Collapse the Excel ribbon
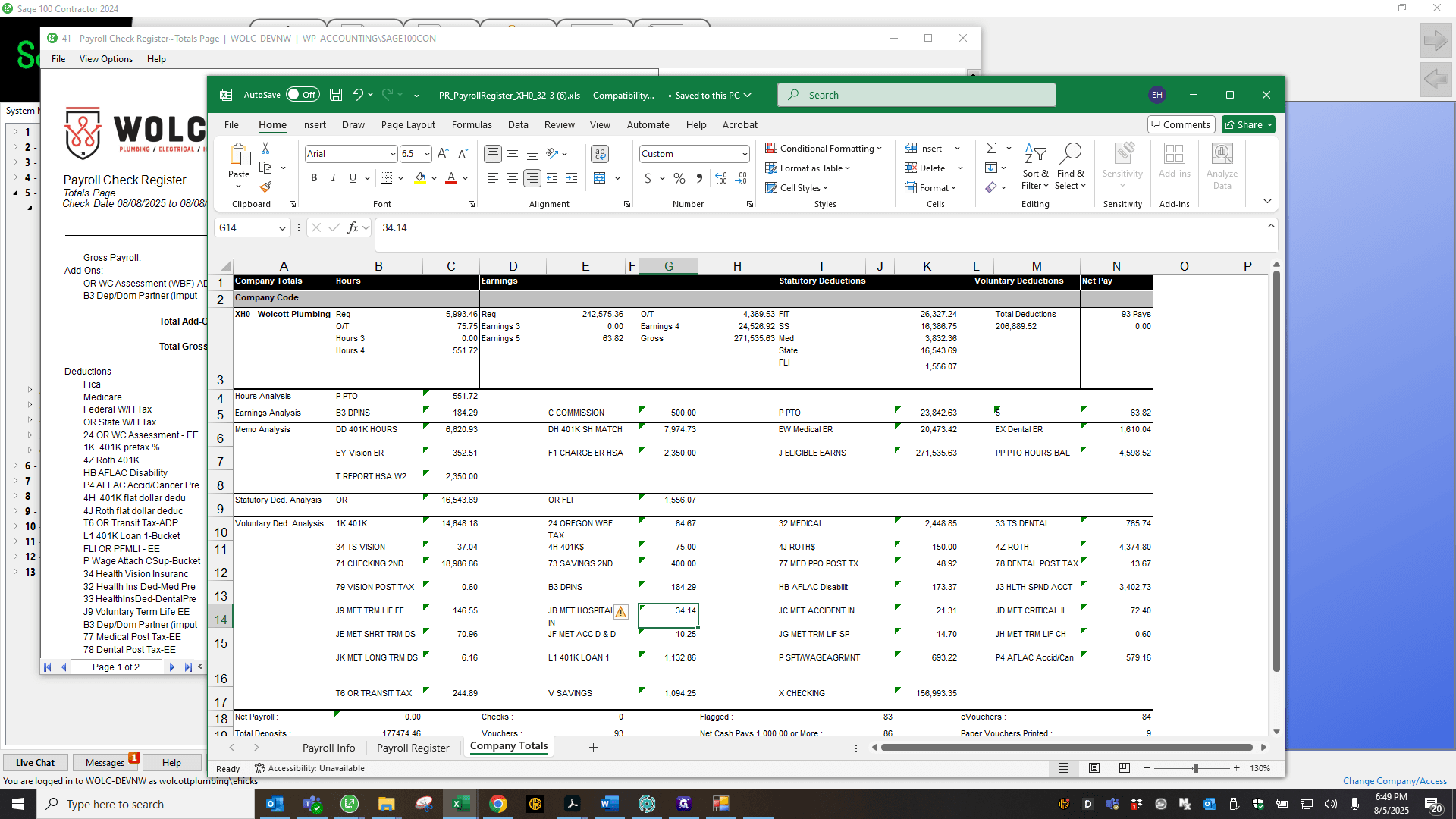The width and height of the screenshot is (1456, 819). tap(1267, 201)
